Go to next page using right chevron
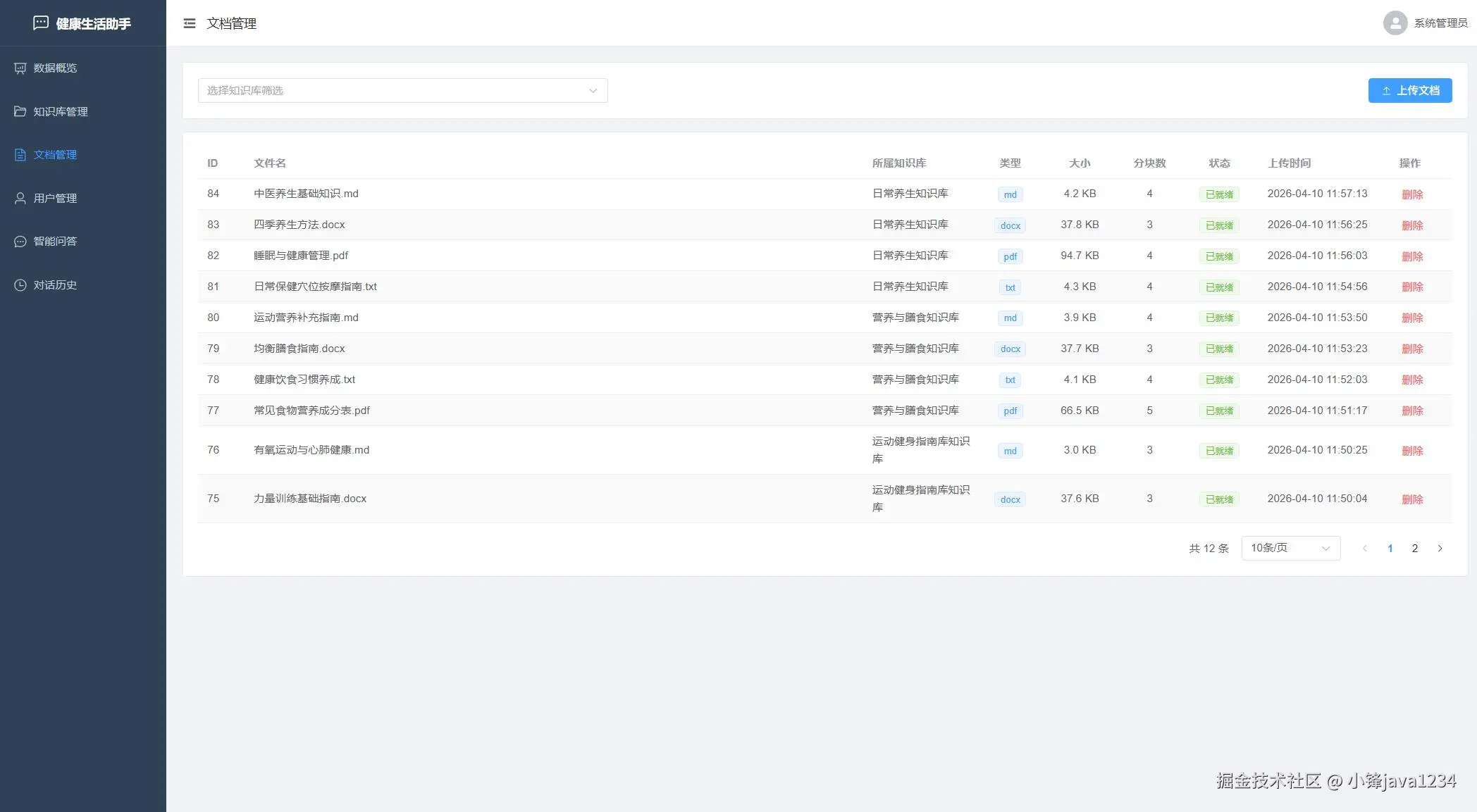 coord(1440,548)
